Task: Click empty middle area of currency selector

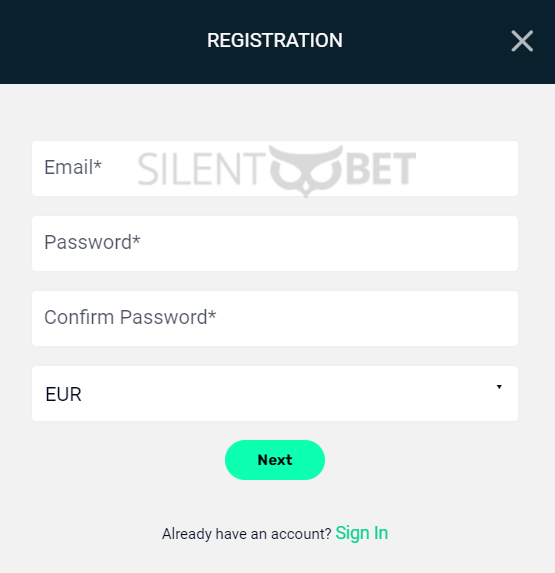Action: (x=275, y=393)
